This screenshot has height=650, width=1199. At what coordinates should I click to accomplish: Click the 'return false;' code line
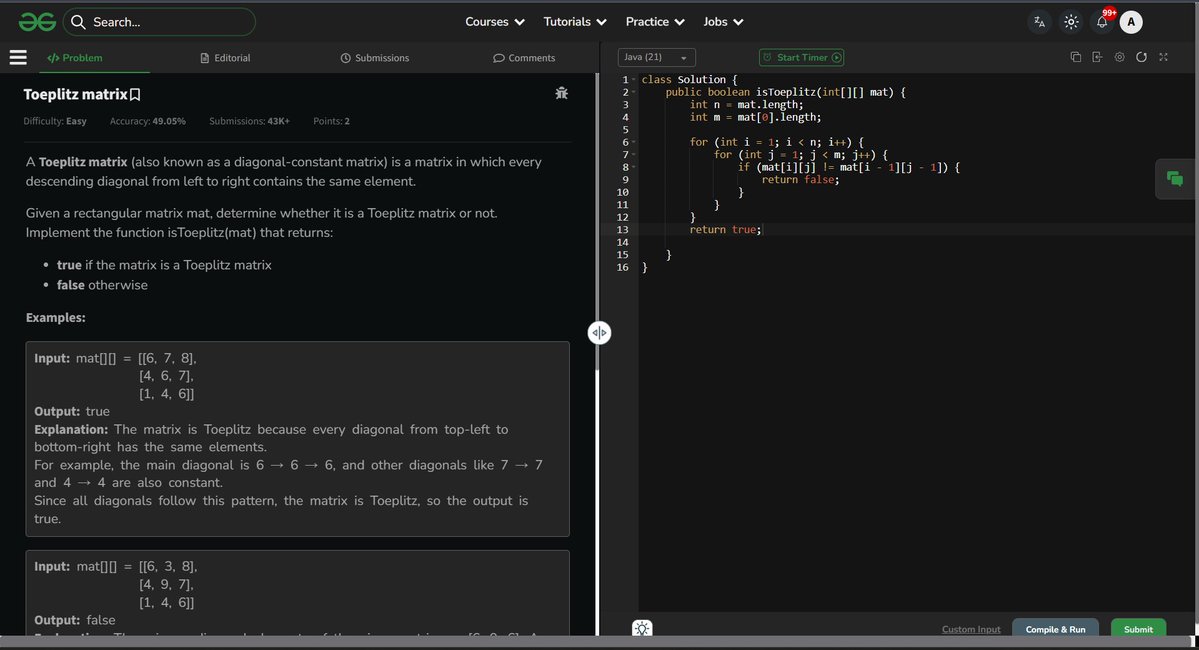pyautogui.click(x=800, y=180)
